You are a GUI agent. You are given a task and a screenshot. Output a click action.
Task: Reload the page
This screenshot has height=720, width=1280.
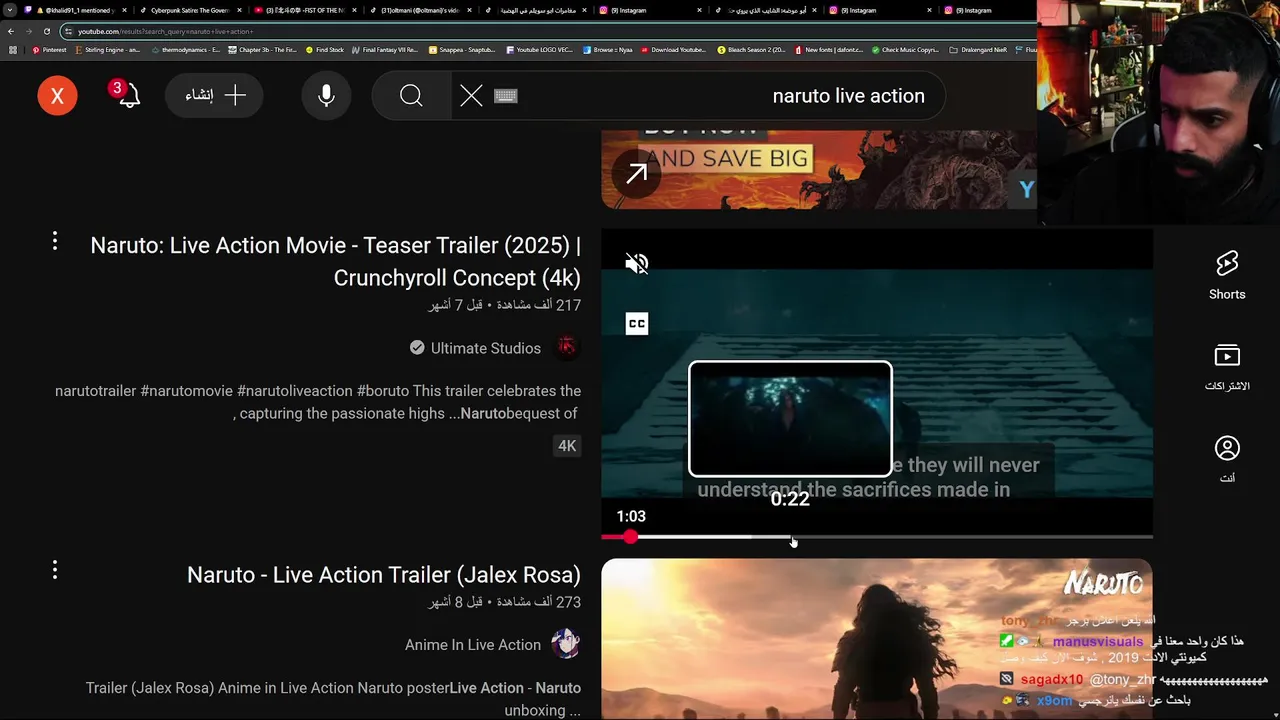(x=46, y=31)
